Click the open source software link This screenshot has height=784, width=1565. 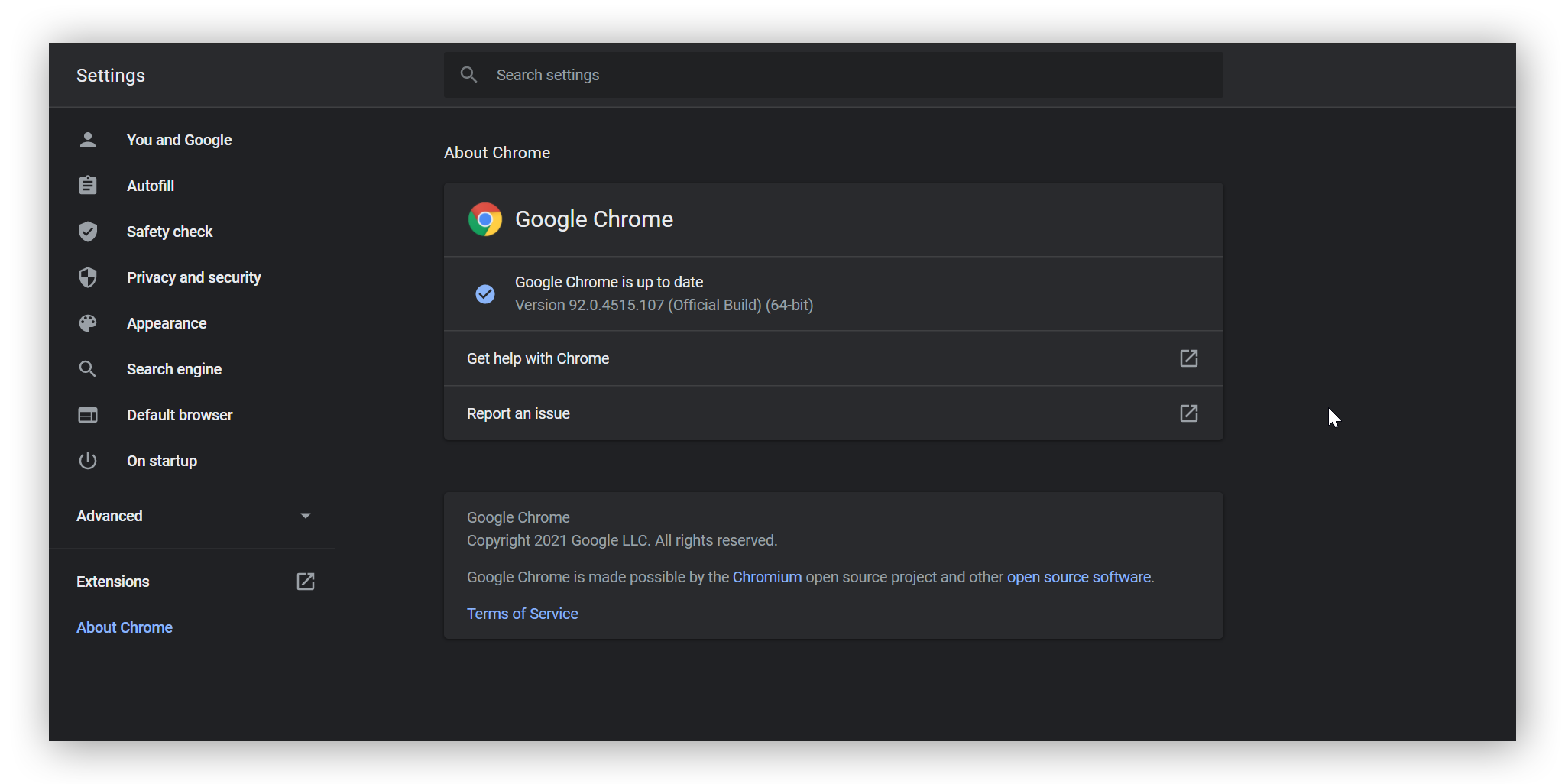click(x=1078, y=577)
